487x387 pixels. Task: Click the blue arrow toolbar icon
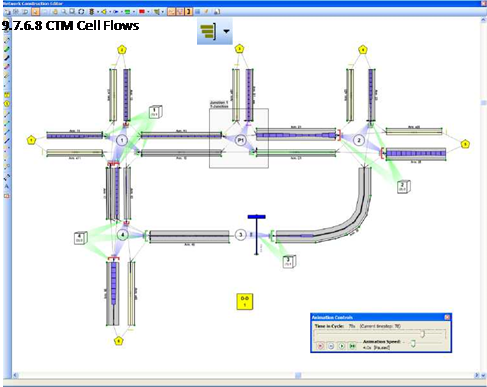pyautogui.click(x=116, y=12)
